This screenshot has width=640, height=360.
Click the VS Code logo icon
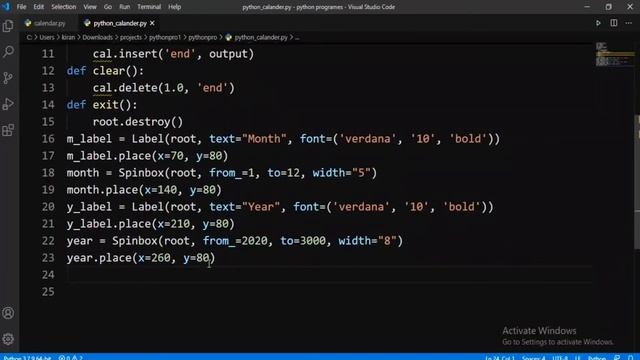pos(6,7)
